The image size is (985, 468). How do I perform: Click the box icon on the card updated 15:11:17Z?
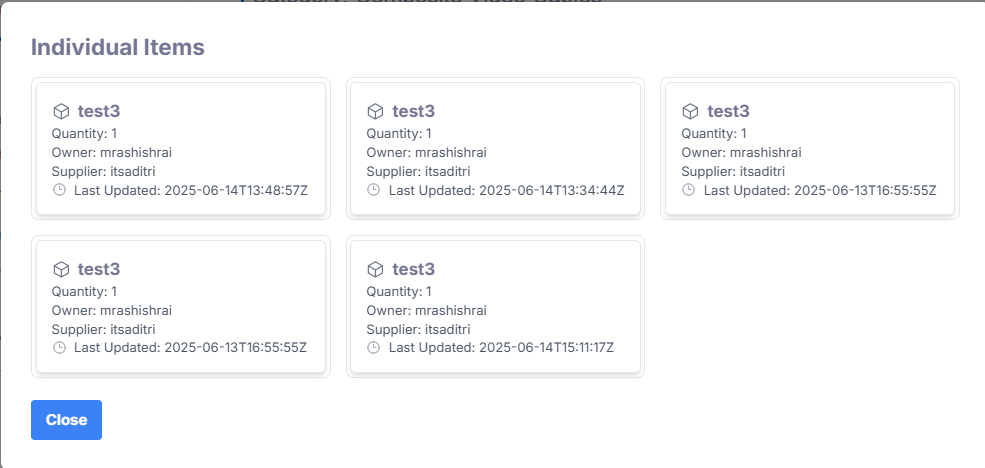click(375, 269)
